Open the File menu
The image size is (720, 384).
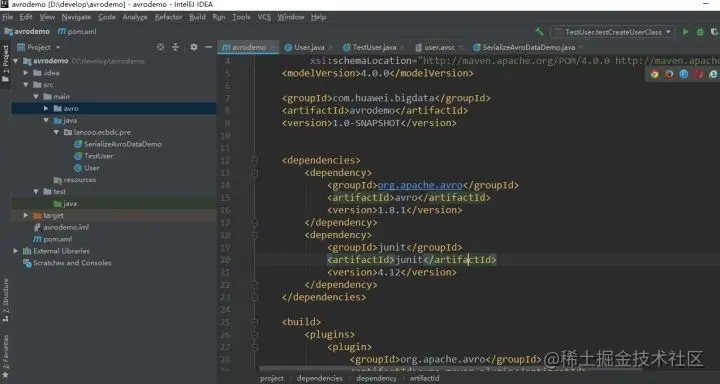8,17
